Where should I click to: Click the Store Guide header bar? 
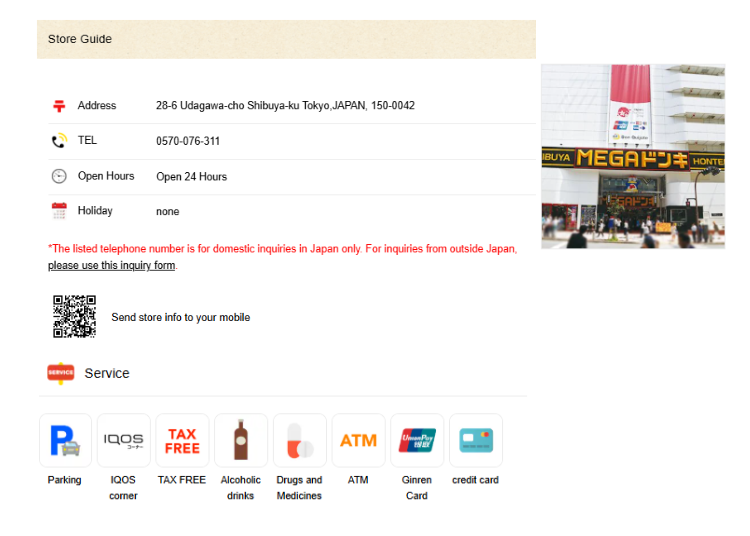286,39
